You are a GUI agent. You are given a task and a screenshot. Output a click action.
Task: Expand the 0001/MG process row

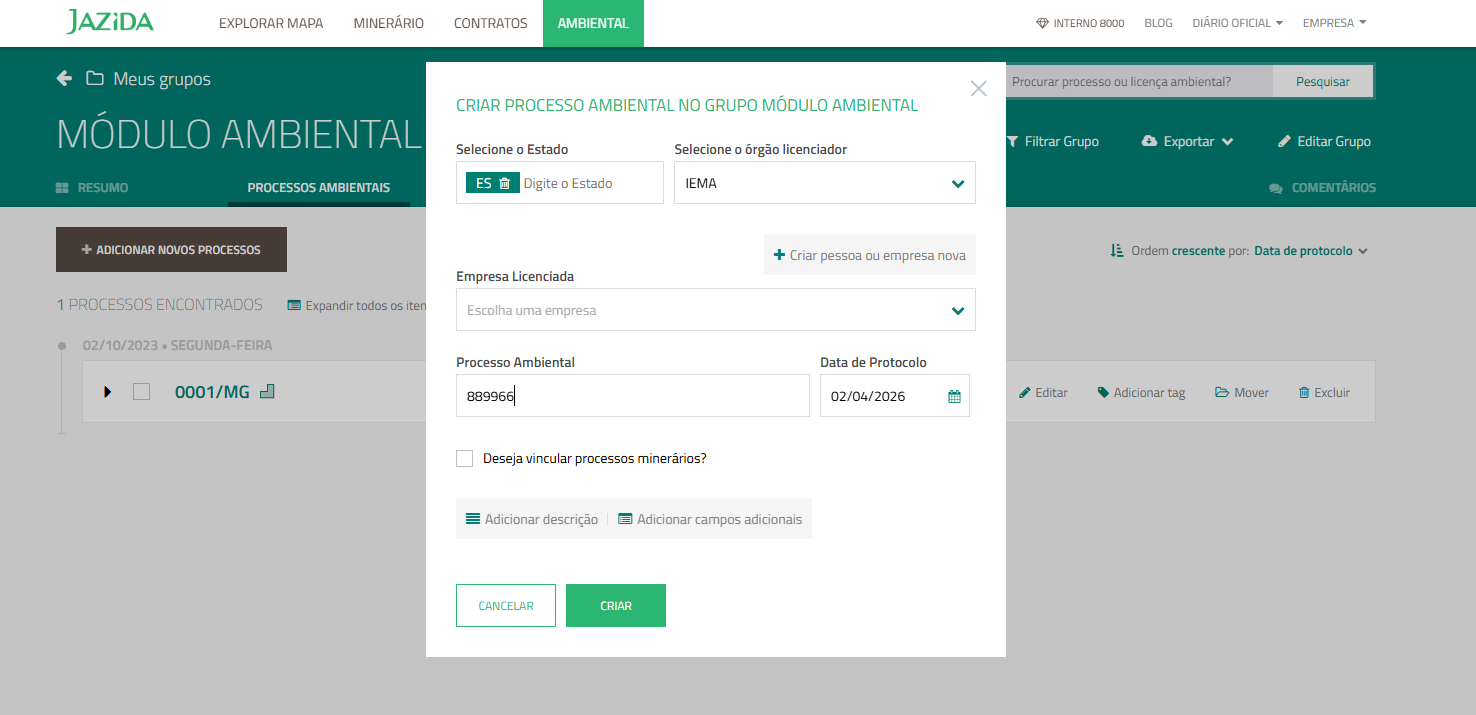tap(107, 392)
